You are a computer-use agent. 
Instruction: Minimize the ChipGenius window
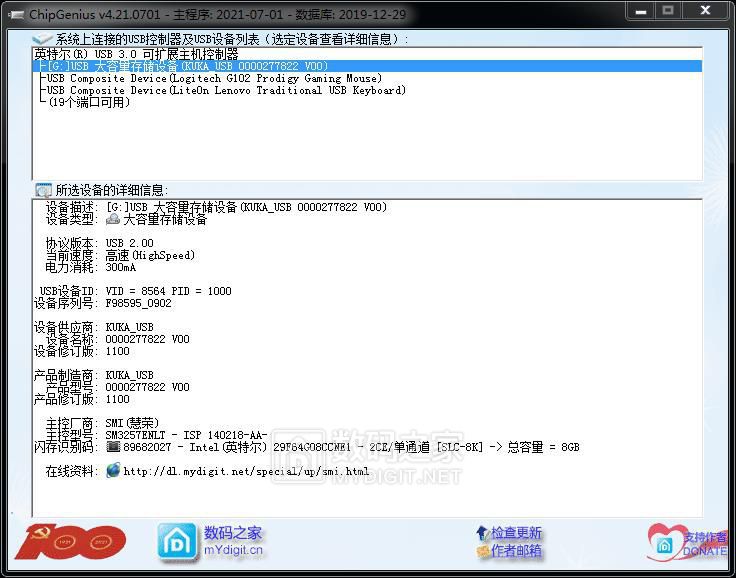641,11
